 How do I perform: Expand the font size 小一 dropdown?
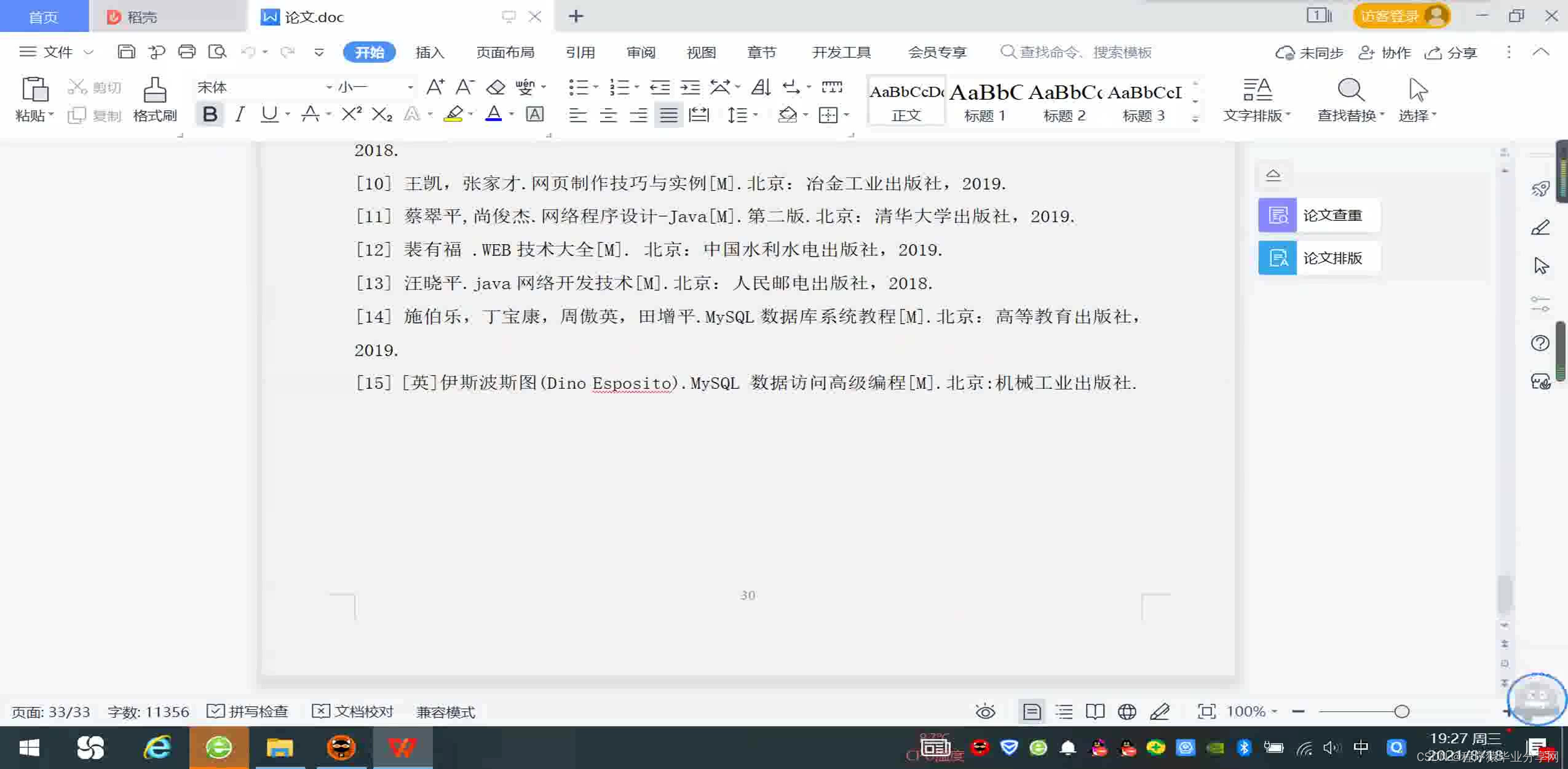410,87
